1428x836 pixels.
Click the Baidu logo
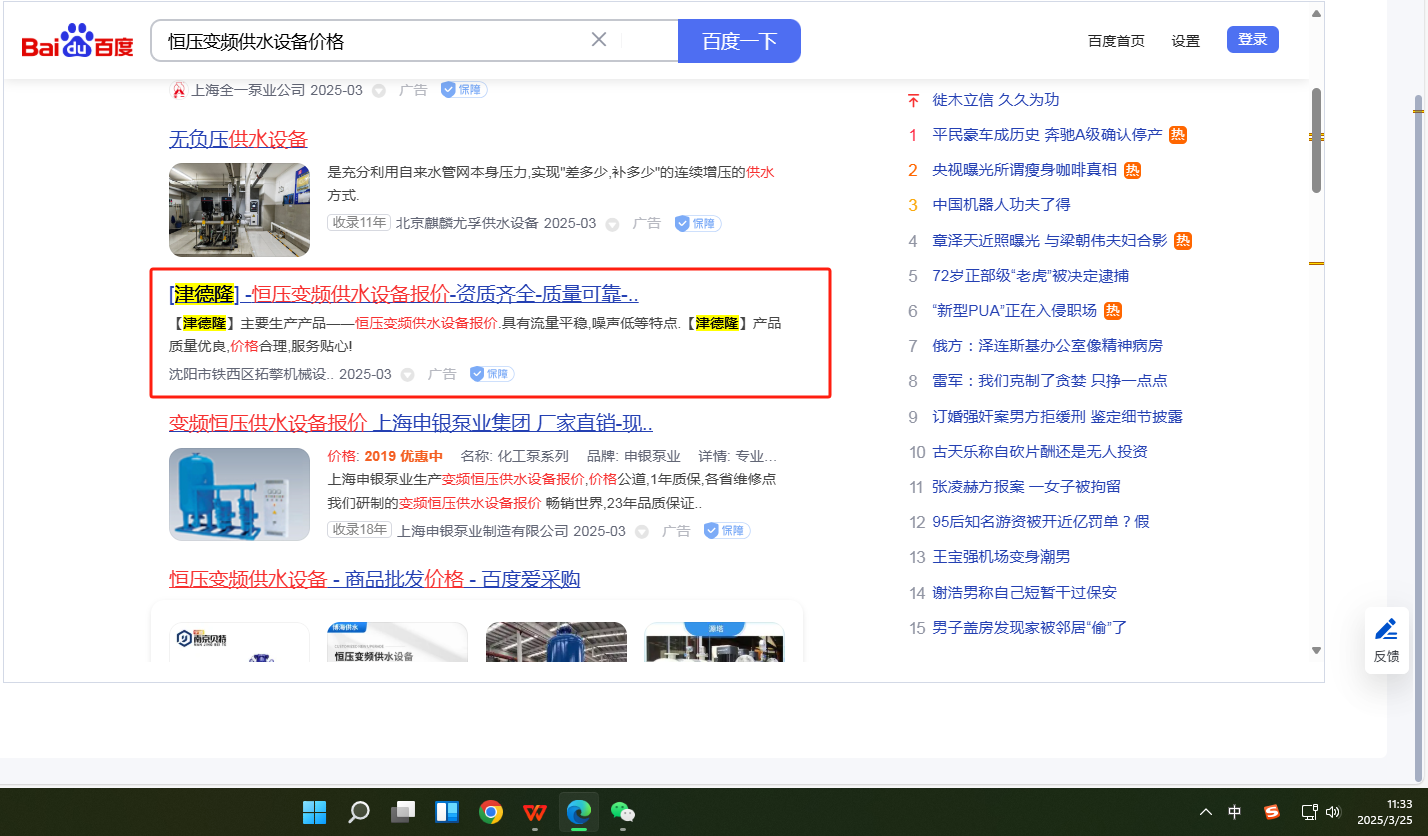77,43
